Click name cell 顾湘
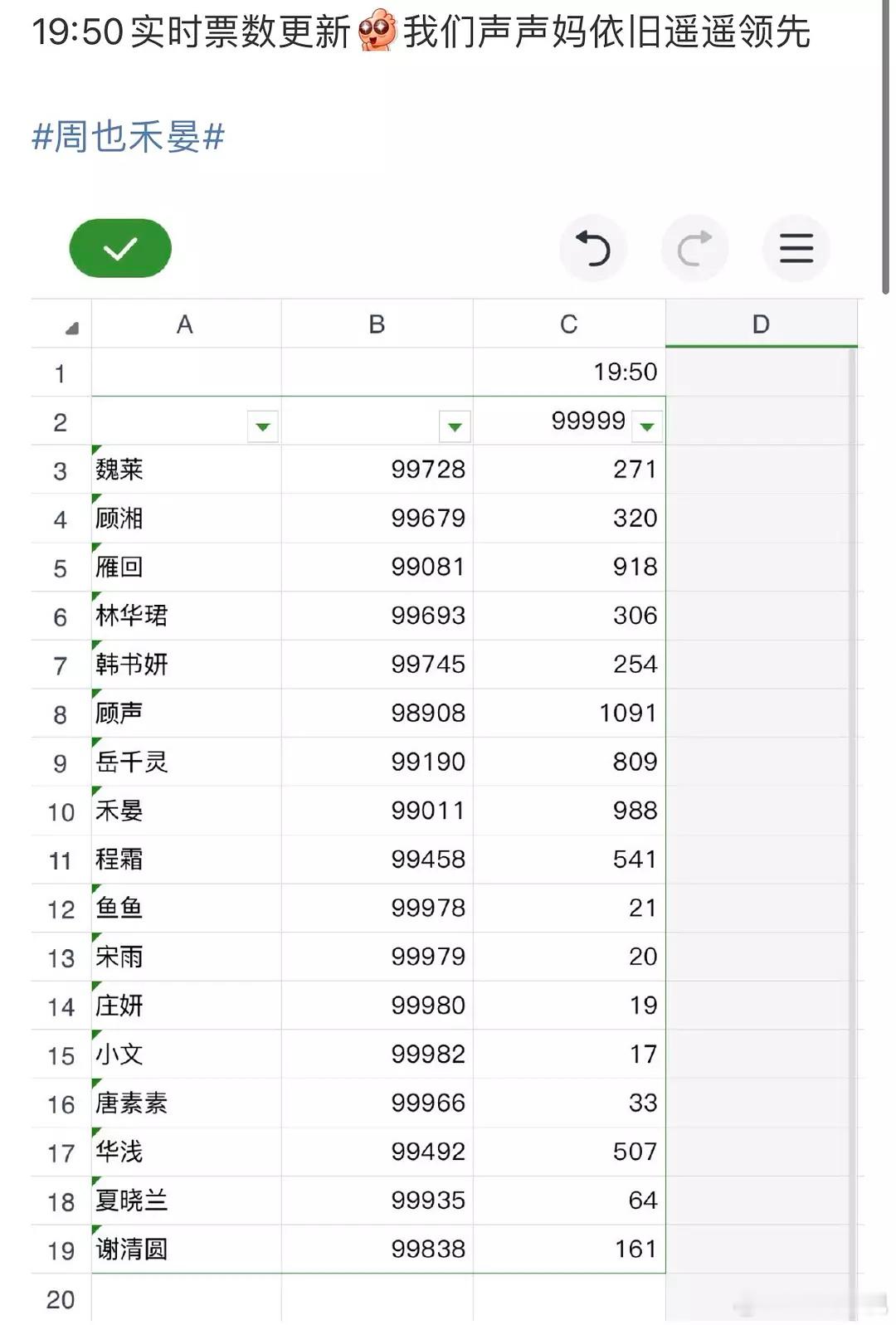The width and height of the screenshot is (896, 1325). click(x=186, y=519)
